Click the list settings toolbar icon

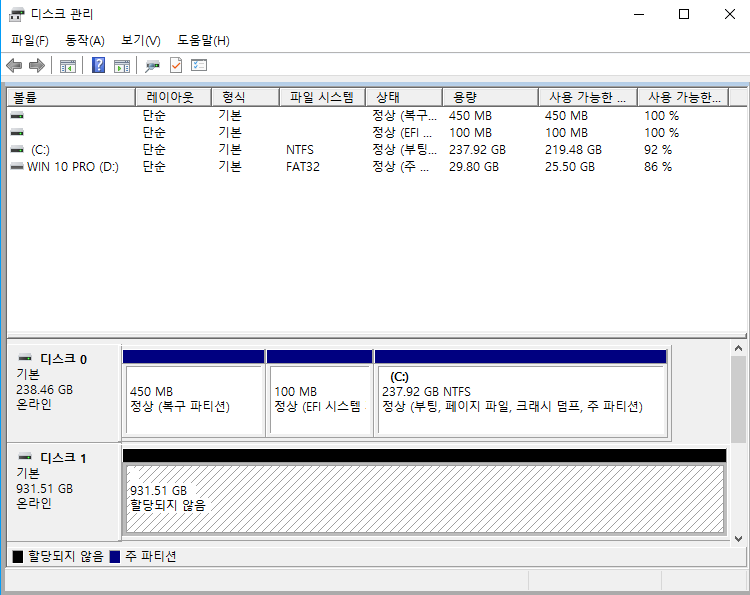[199, 65]
